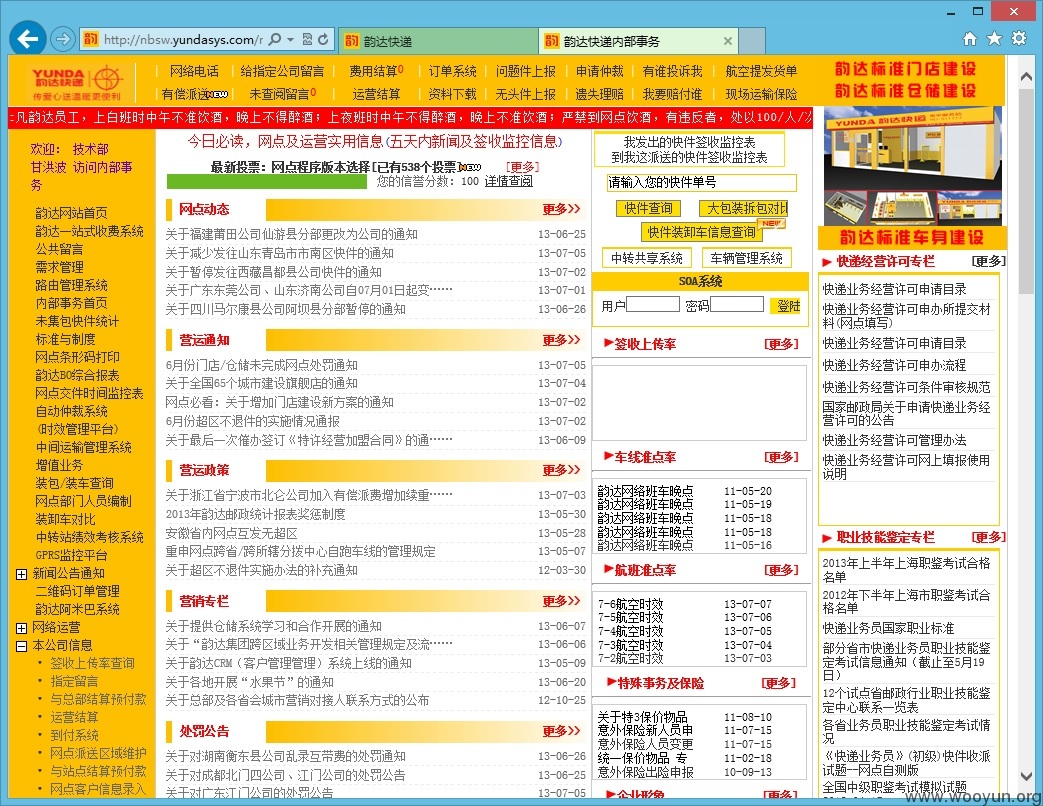This screenshot has height=806, width=1043.
Task: Open 关于福建莆田公司仙游县分部 notice
Action: 291,234
